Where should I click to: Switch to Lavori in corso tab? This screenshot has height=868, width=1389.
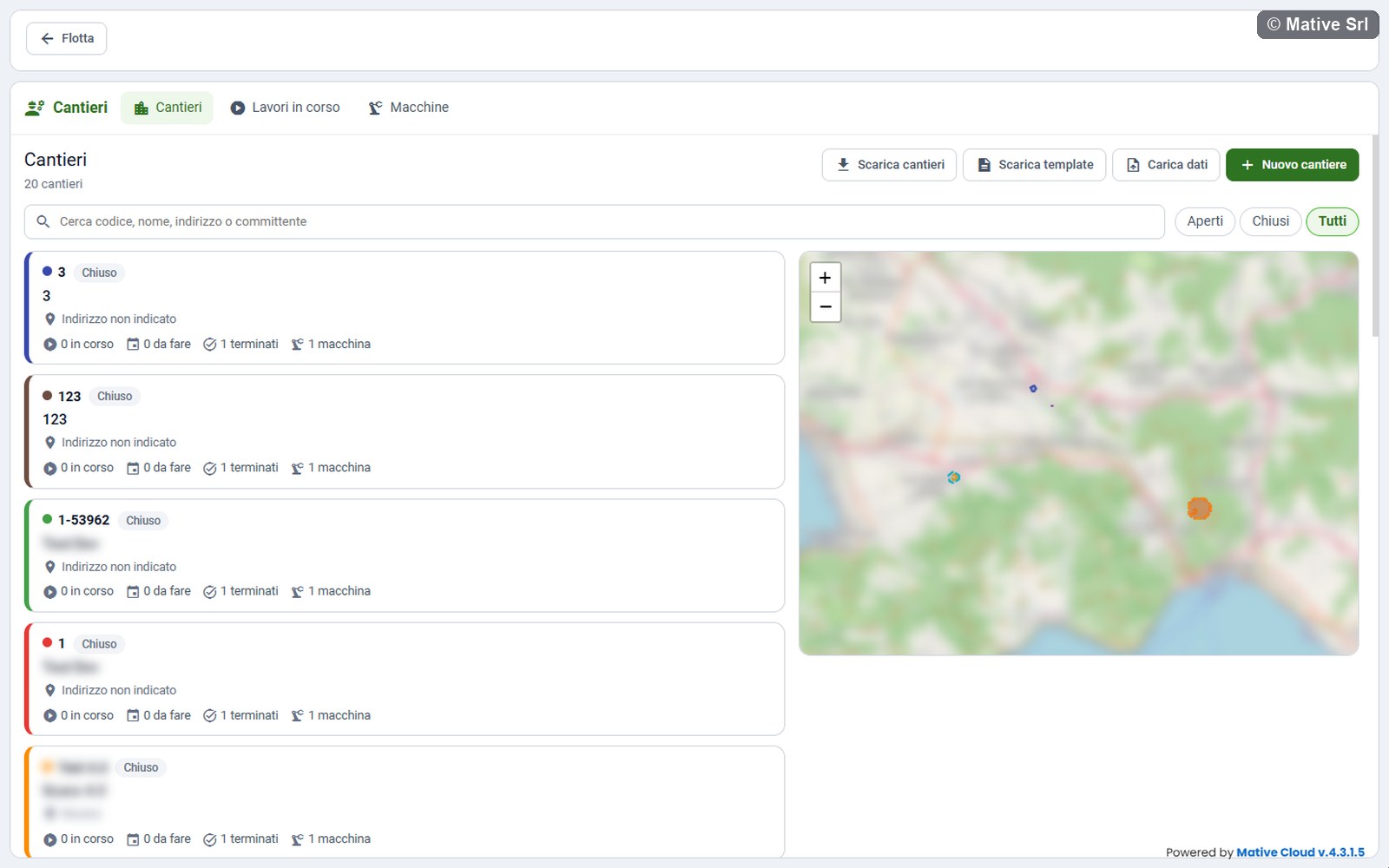tap(285, 108)
